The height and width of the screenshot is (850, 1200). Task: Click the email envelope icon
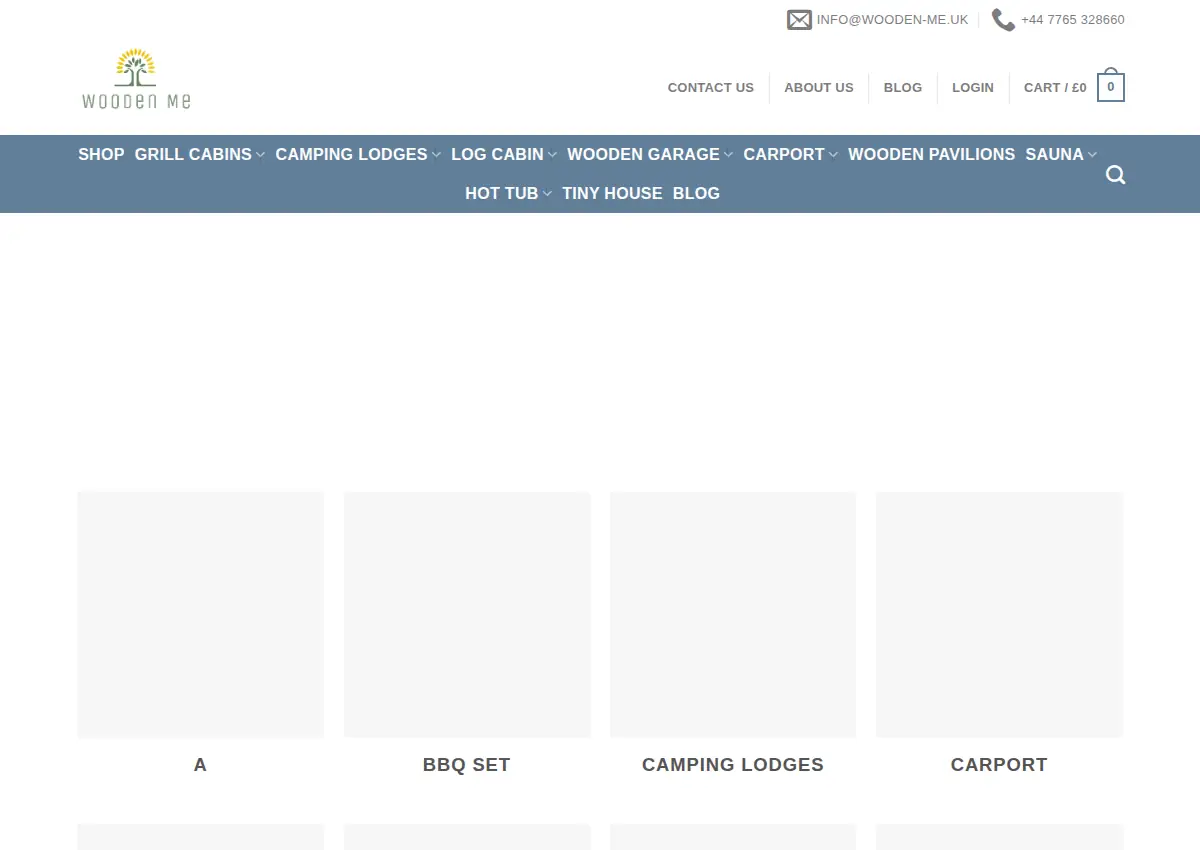799,20
